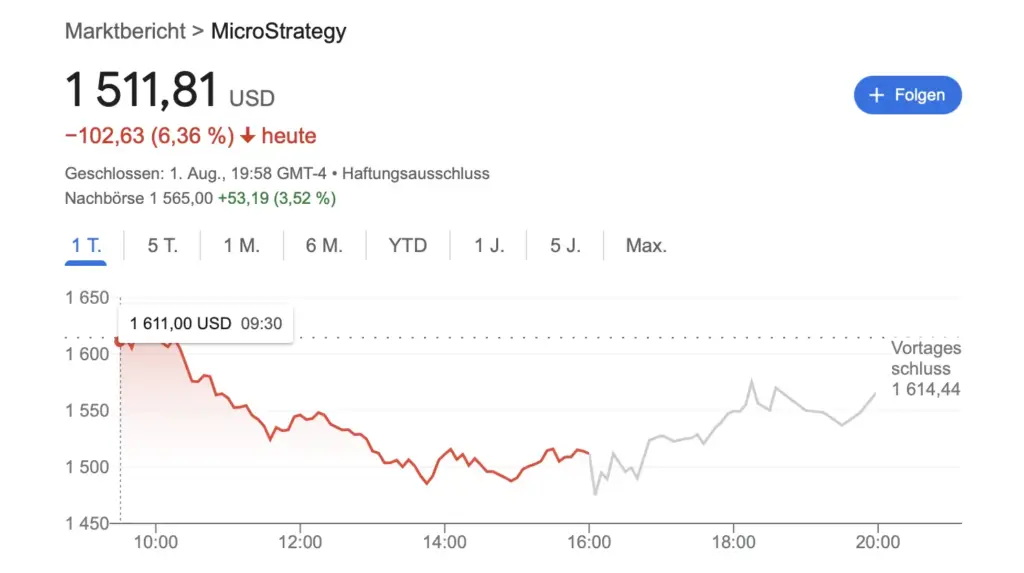Show the 6 M. chart range
This screenshot has height=573, width=1024.
click(324, 245)
